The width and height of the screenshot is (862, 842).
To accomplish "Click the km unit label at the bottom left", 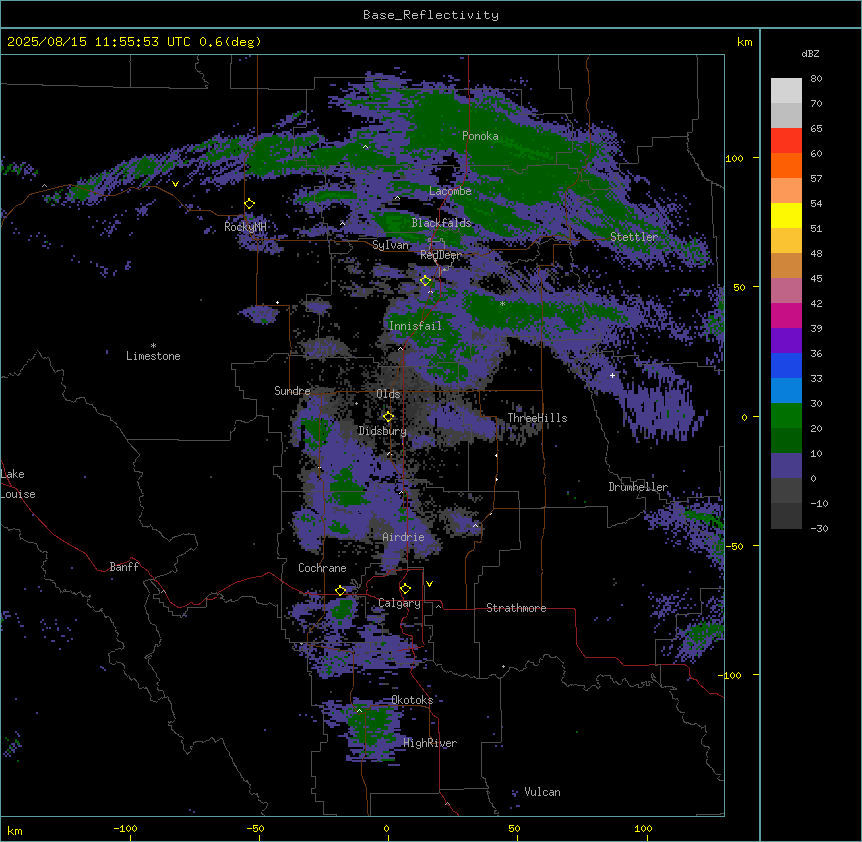I will (x=15, y=831).
